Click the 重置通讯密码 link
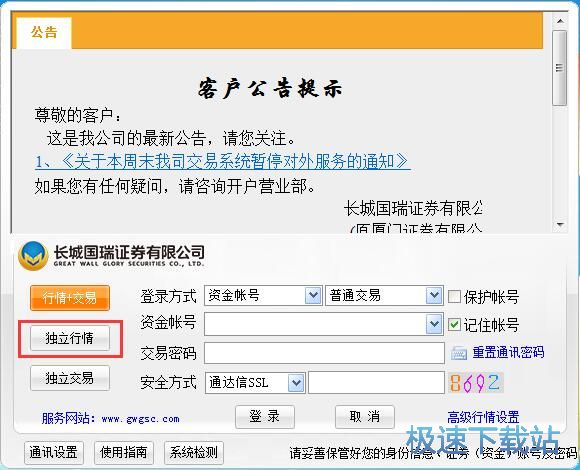The image size is (580, 470). tap(508, 352)
